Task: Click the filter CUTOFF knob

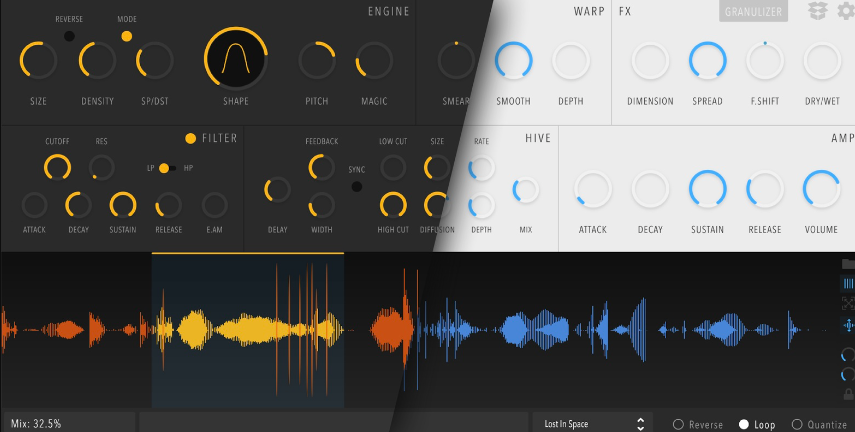Action: [x=57, y=167]
